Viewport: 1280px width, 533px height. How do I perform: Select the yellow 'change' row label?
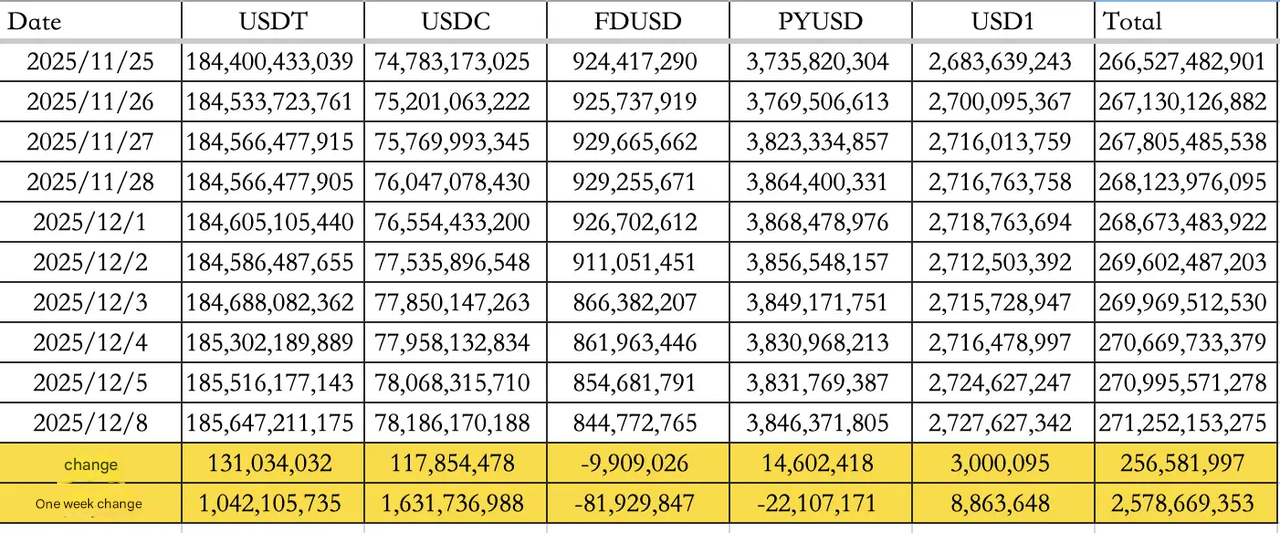pos(90,464)
